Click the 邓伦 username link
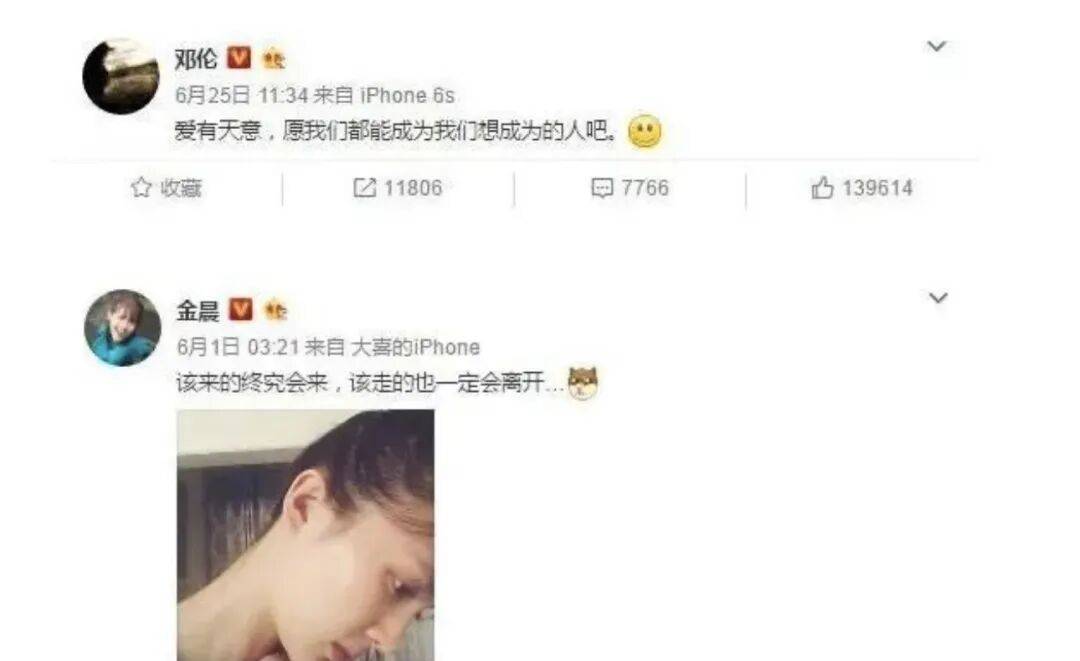Viewport: 1080px width, 661px height. pyautogui.click(x=196, y=59)
